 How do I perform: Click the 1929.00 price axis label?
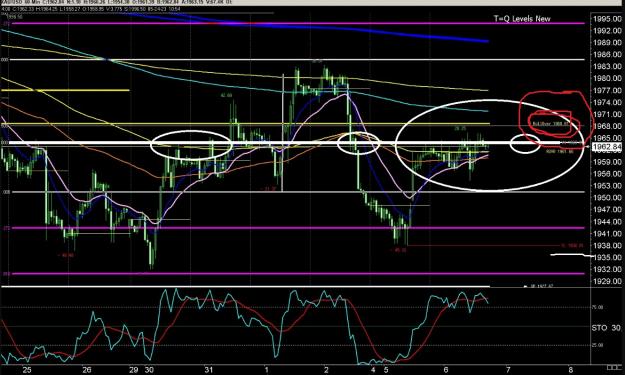(607, 281)
